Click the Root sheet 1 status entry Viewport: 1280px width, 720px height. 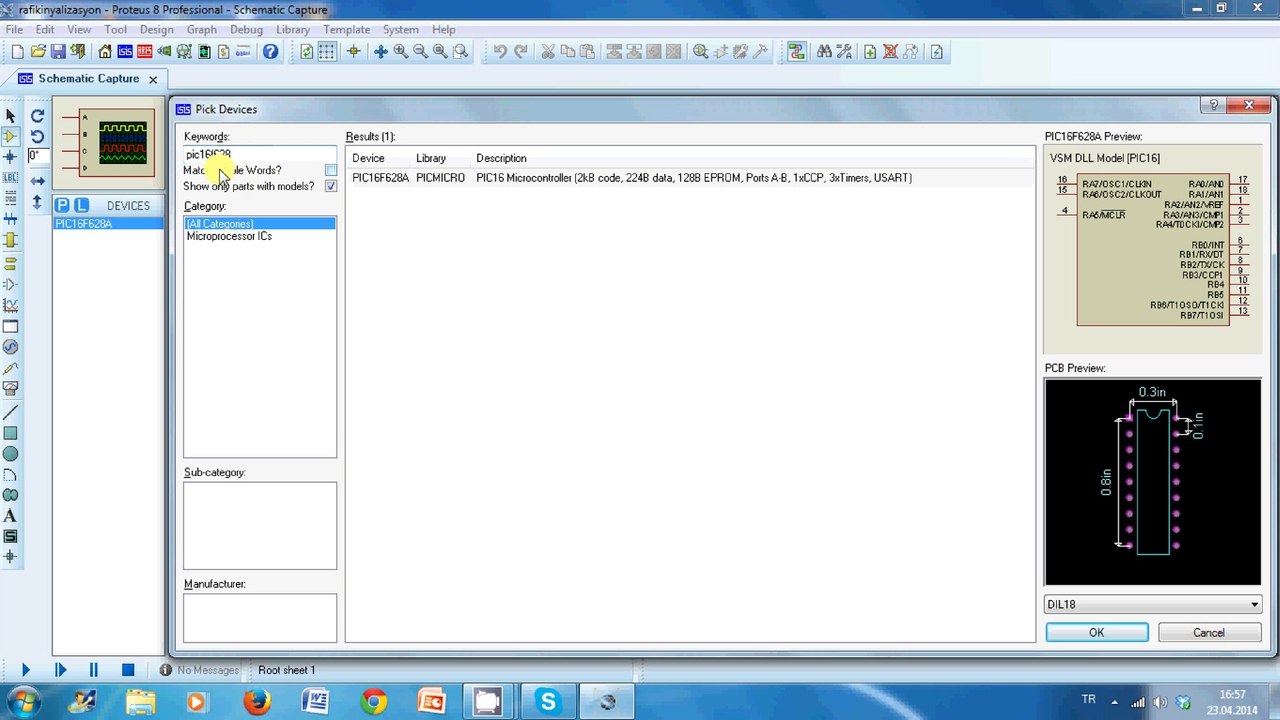(x=287, y=670)
